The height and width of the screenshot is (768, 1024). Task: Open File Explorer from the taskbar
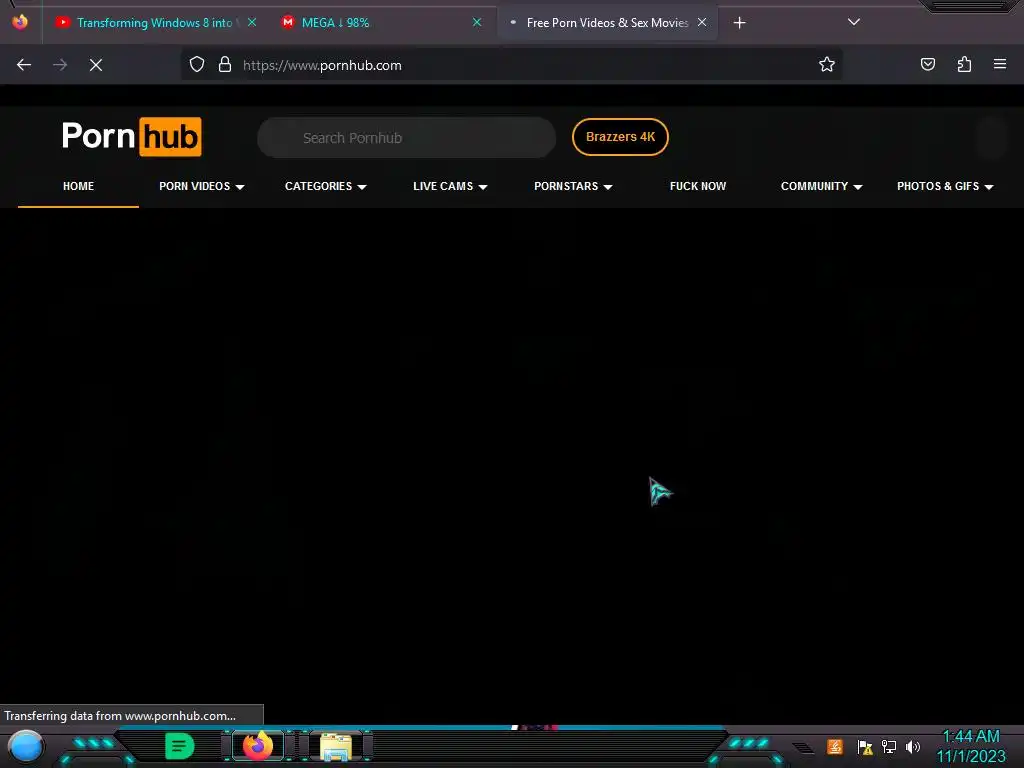click(x=336, y=747)
